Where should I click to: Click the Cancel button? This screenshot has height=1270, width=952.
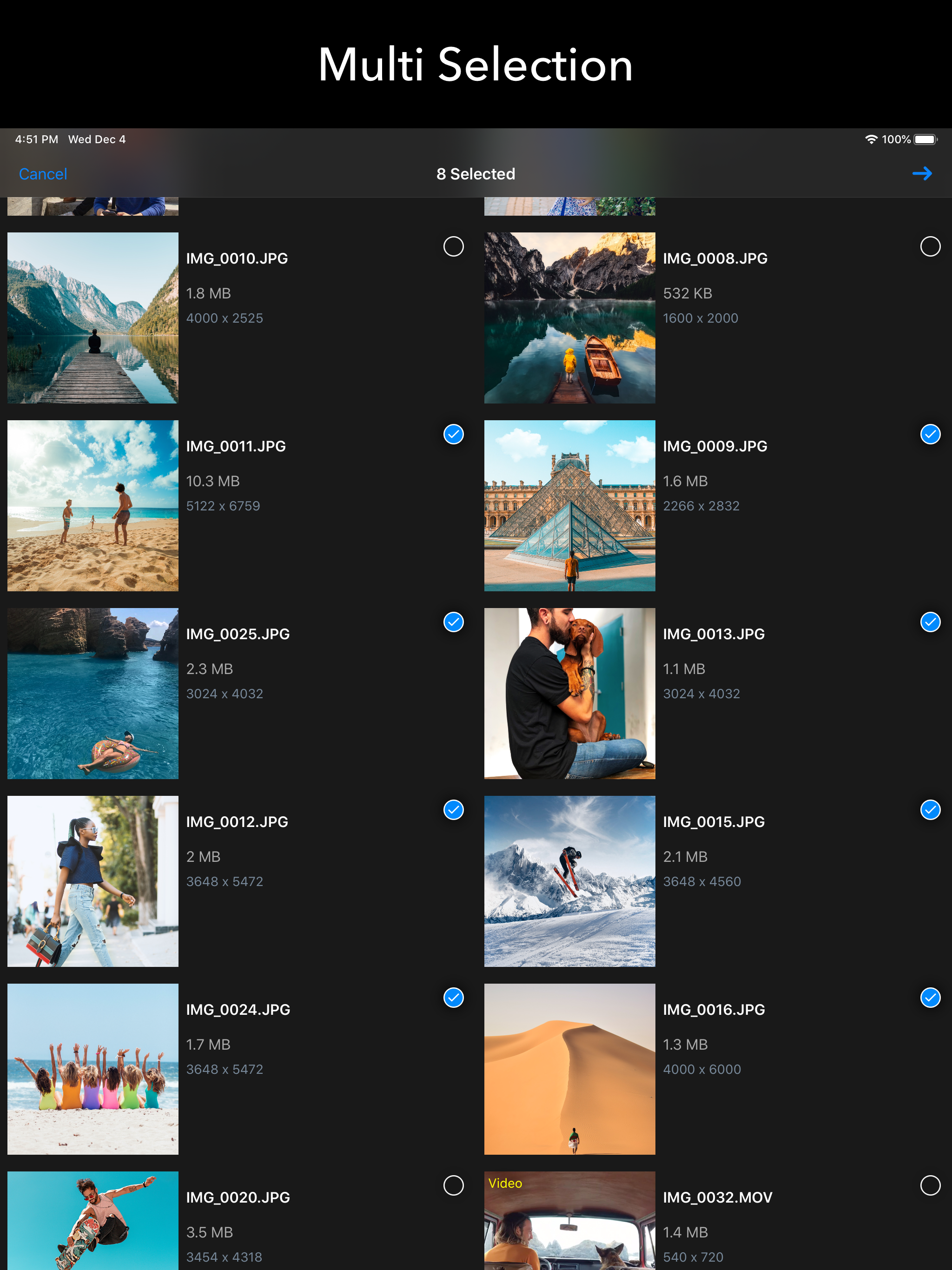tap(43, 174)
